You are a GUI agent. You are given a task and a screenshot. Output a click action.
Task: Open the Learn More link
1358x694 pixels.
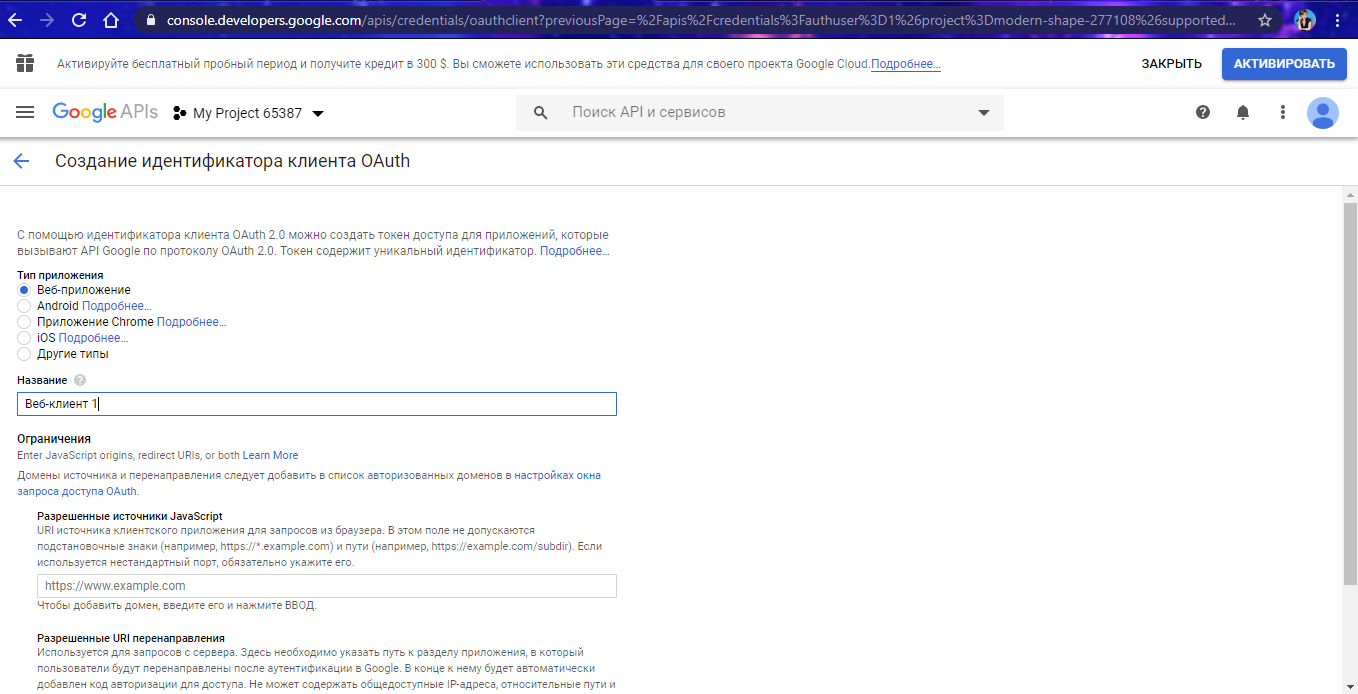pyautogui.click(x=270, y=455)
